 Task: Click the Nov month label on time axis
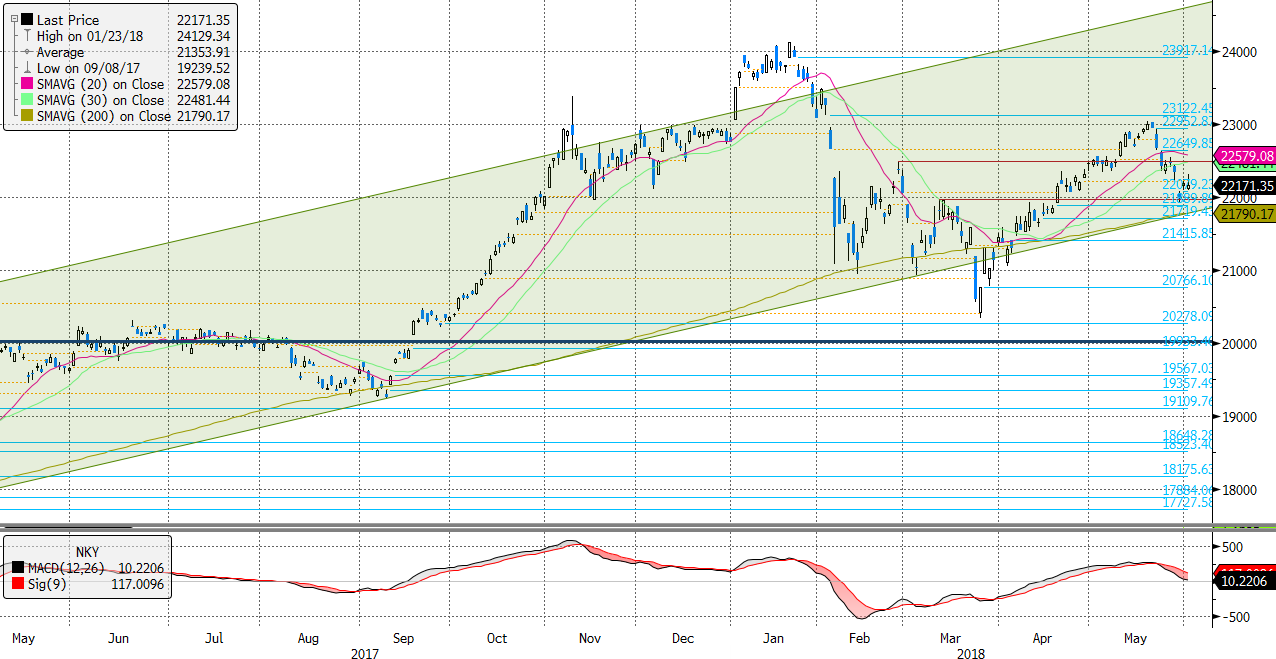pyautogui.click(x=590, y=638)
